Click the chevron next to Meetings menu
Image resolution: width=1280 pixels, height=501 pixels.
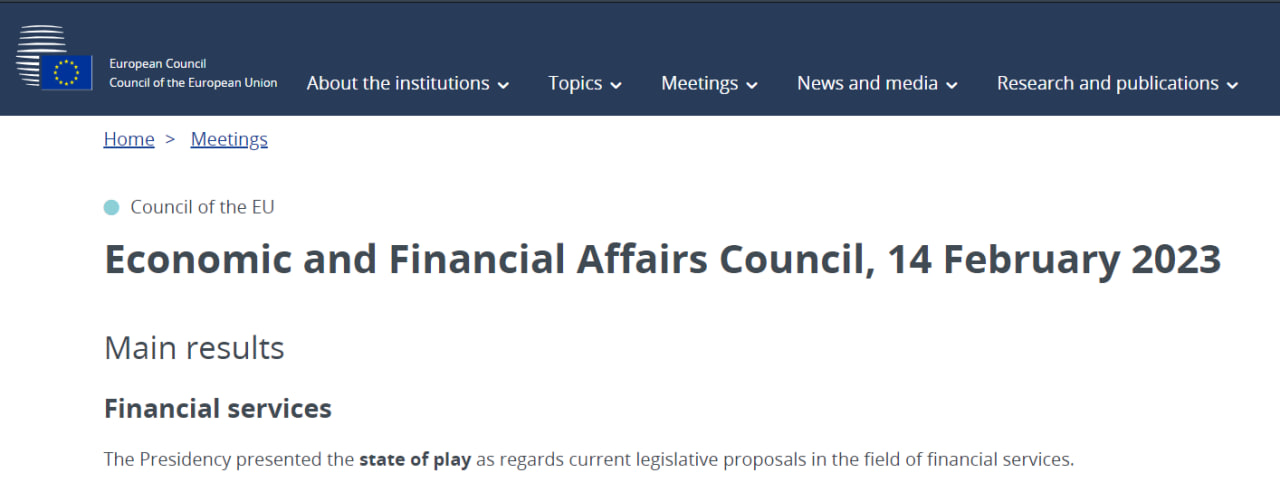pyautogui.click(x=752, y=85)
